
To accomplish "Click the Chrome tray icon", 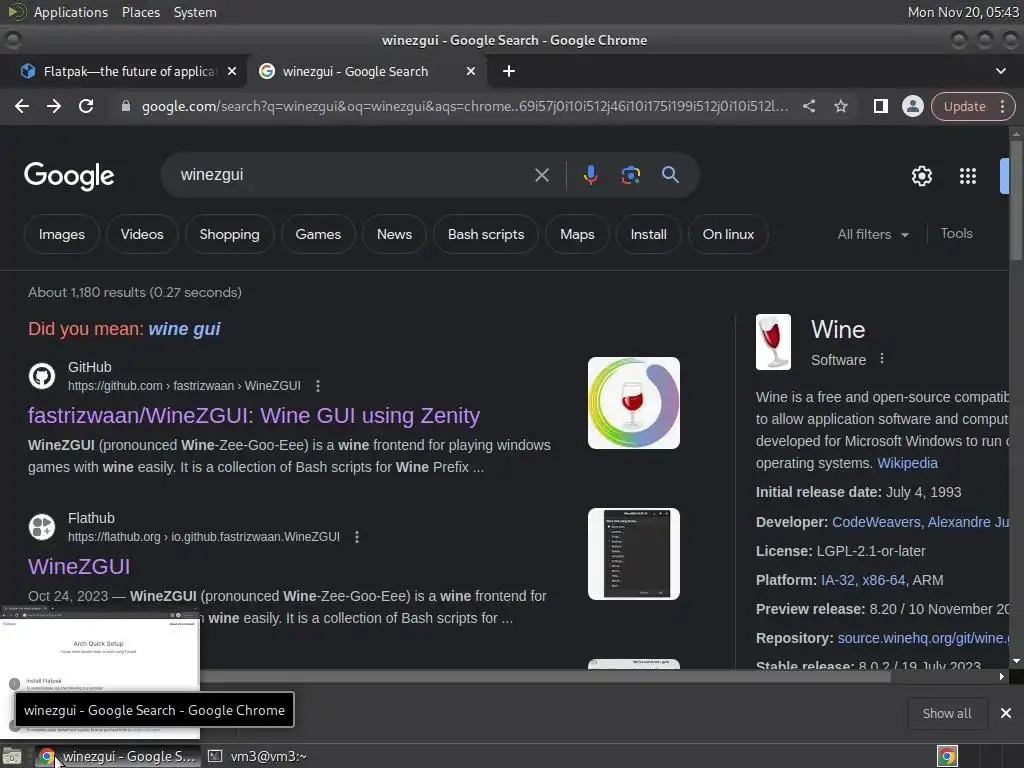I will coord(947,756).
